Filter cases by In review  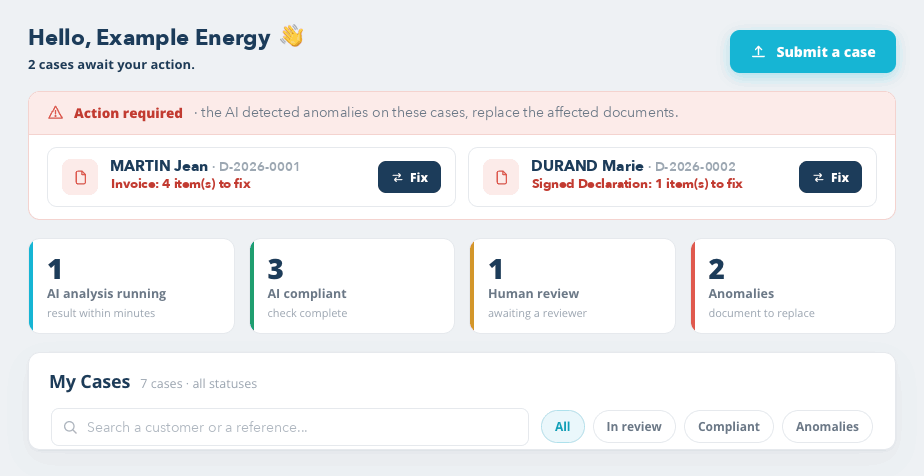[x=634, y=427]
